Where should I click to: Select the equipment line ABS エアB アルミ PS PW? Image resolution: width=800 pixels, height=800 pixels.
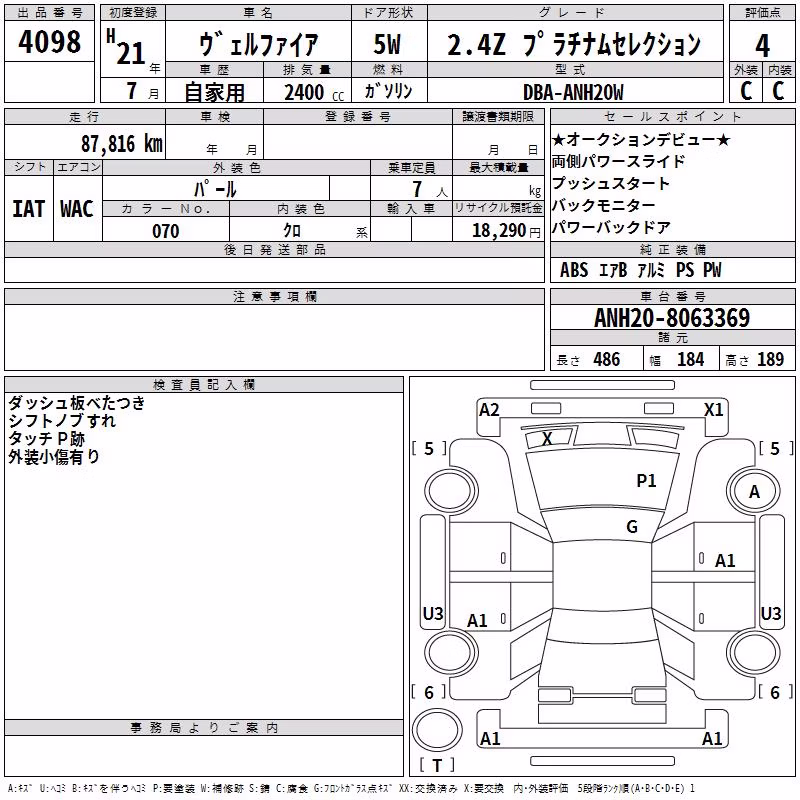pos(641,270)
